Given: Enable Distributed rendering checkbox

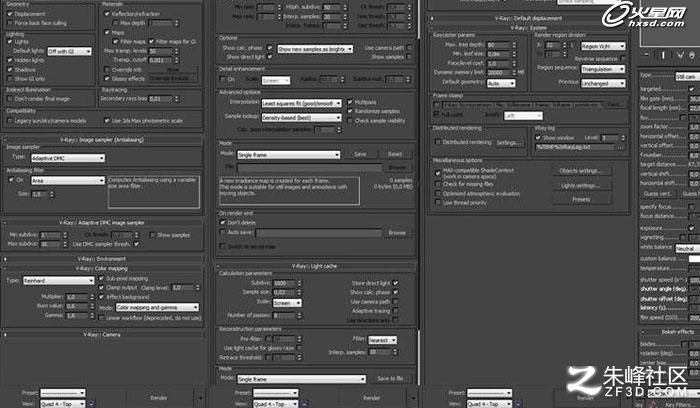Looking at the screenshot, I should (438, 142).
